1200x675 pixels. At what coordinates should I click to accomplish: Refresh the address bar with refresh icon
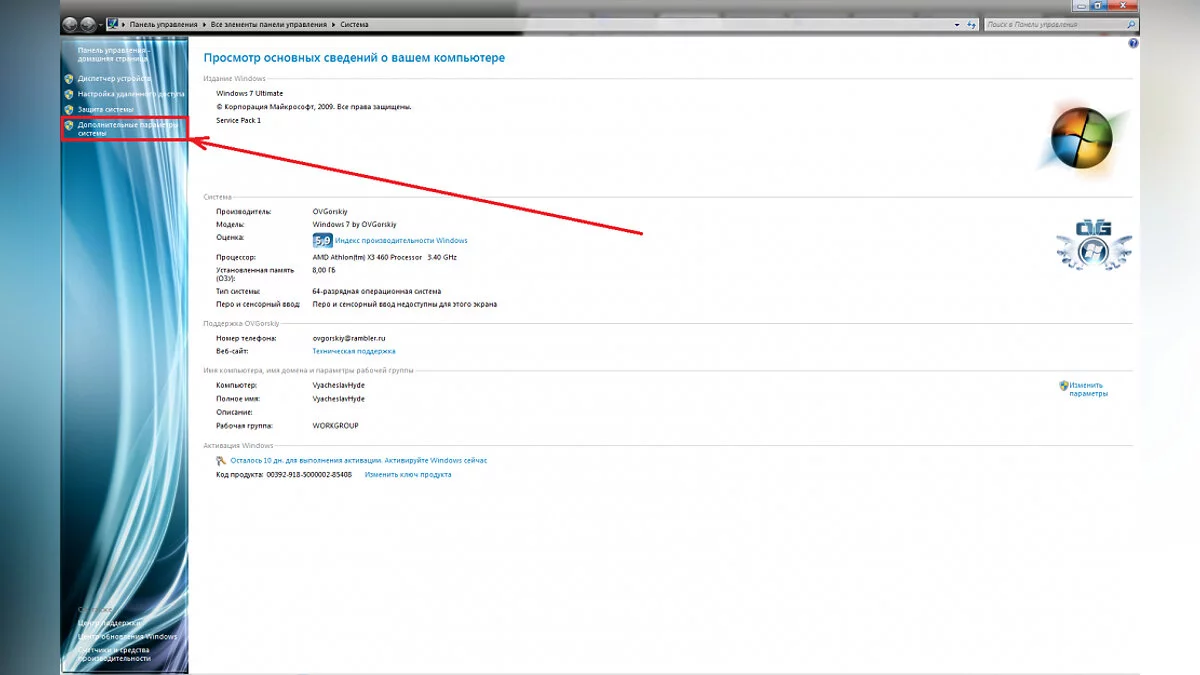(972, 24)
